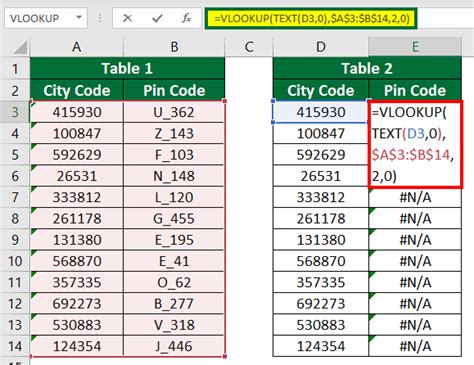The height and width of the screenshot is (365, 474).
Task: Select #N/A cell in row 9
Action: coord(415,240)
